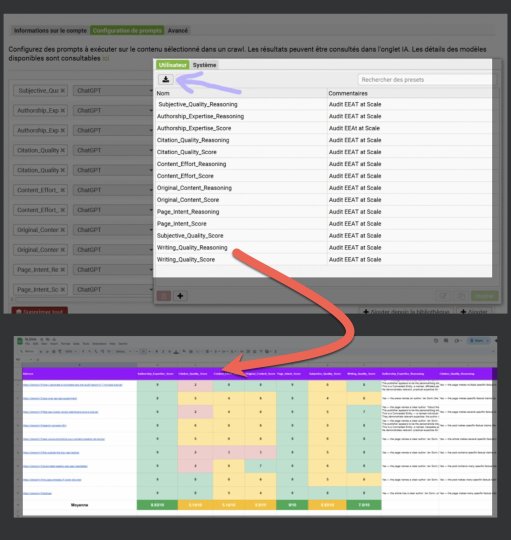Click the import presets download icon
This screenshot has width=511, height=540.
(166, 80)
